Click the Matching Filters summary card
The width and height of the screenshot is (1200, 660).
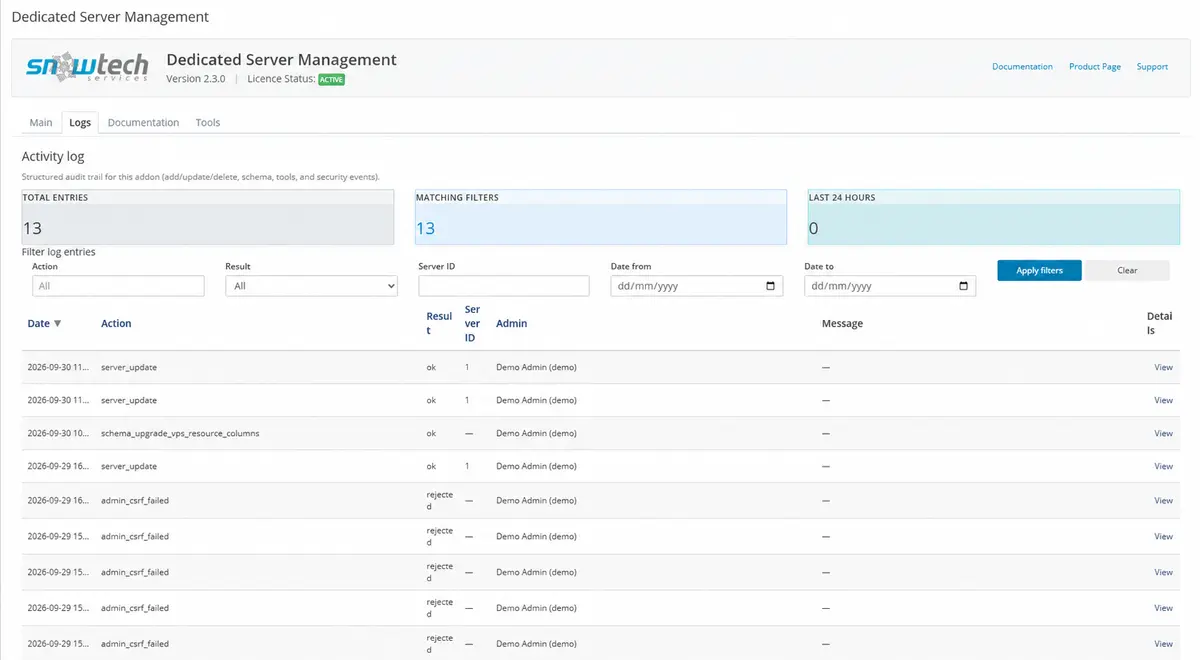tap(601, 217)
